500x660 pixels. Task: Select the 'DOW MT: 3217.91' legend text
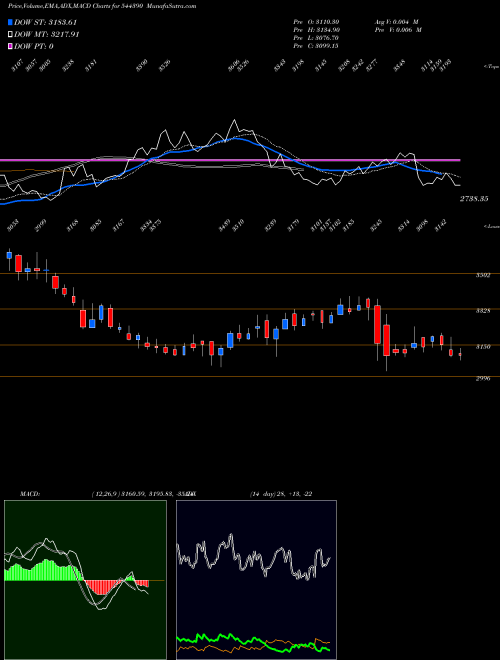(x=47, y=35)
